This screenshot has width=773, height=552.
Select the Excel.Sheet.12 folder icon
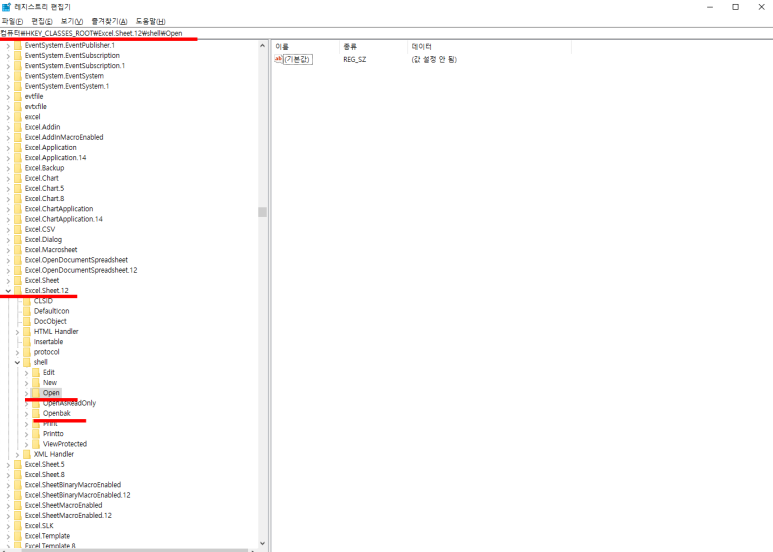(18, 290)
